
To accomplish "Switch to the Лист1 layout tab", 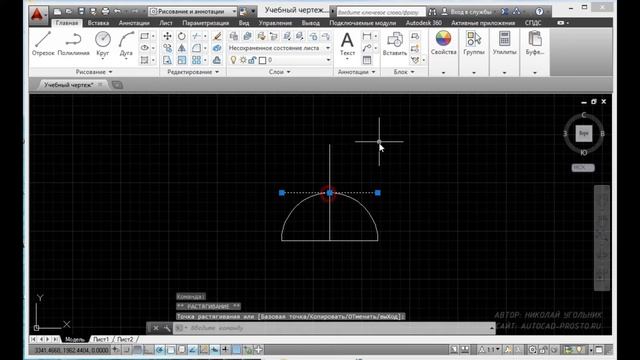I will point(100,339).
